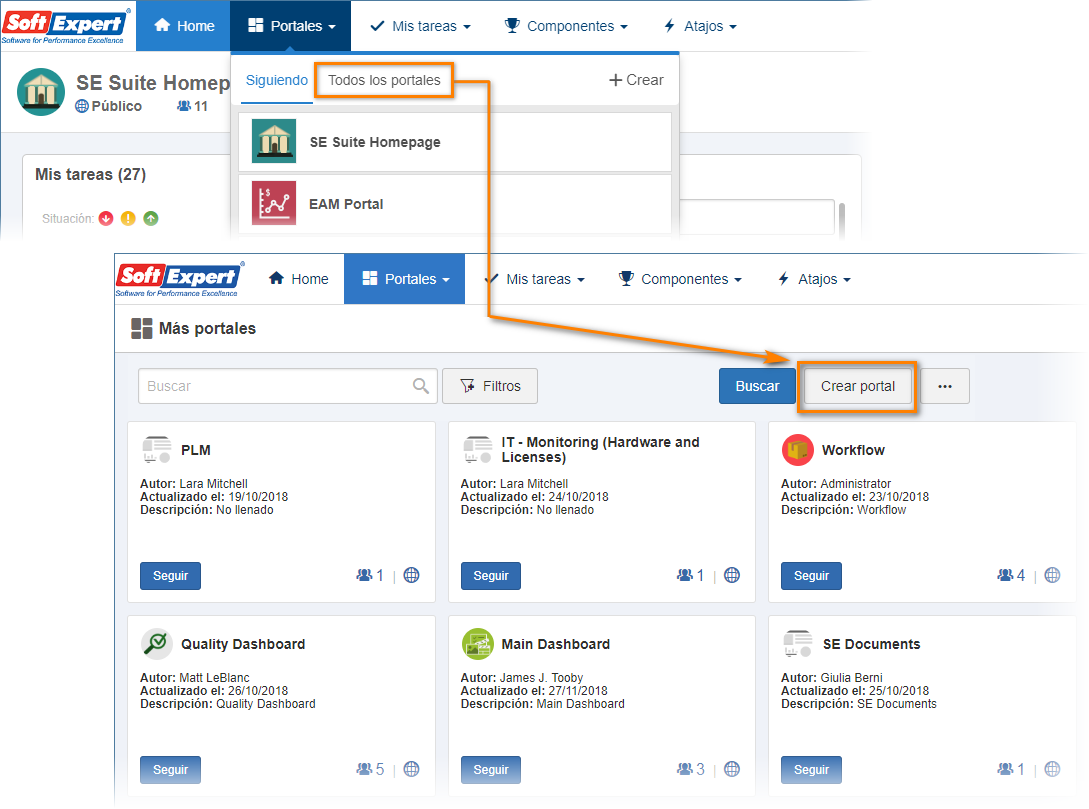1089x809 pixels.
Task: Click the Más portales grid icon
Action: point(142,328)
